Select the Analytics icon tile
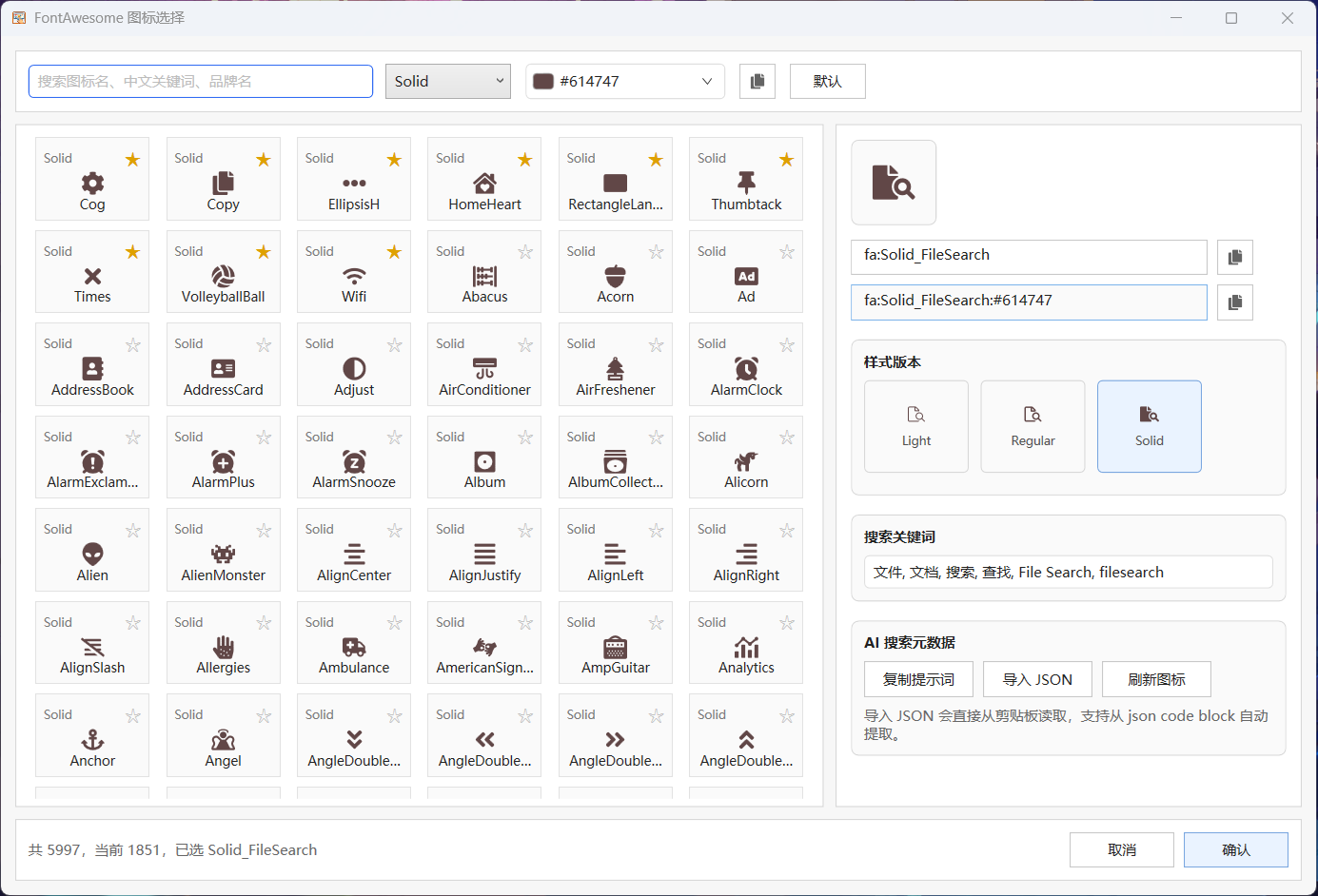The height and width of the screenshot is (896, 1318). [x=746, y=643]
